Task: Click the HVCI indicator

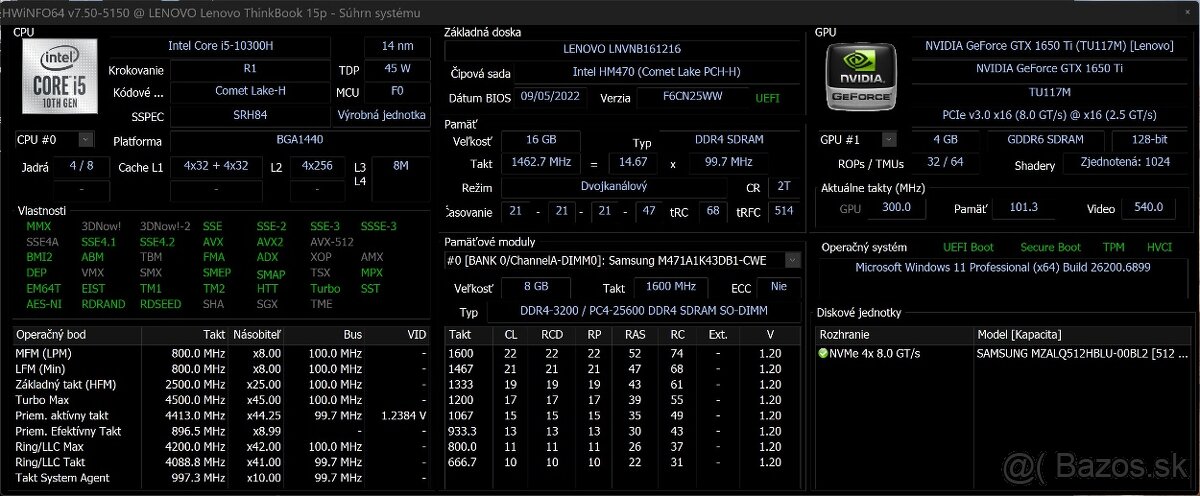Action: pyautogui.click(x=1159, y=247)
